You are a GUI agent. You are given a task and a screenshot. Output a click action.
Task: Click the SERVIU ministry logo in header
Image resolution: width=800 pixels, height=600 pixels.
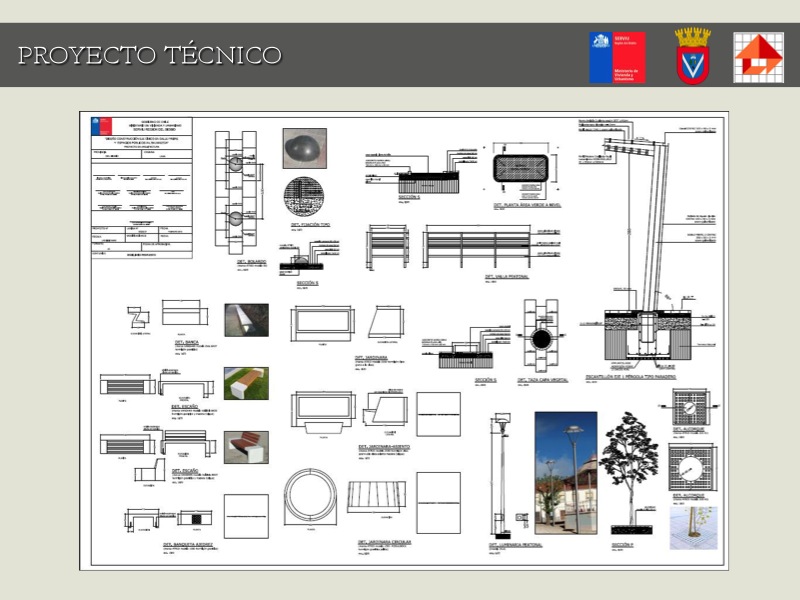click(x=617, y=57)
